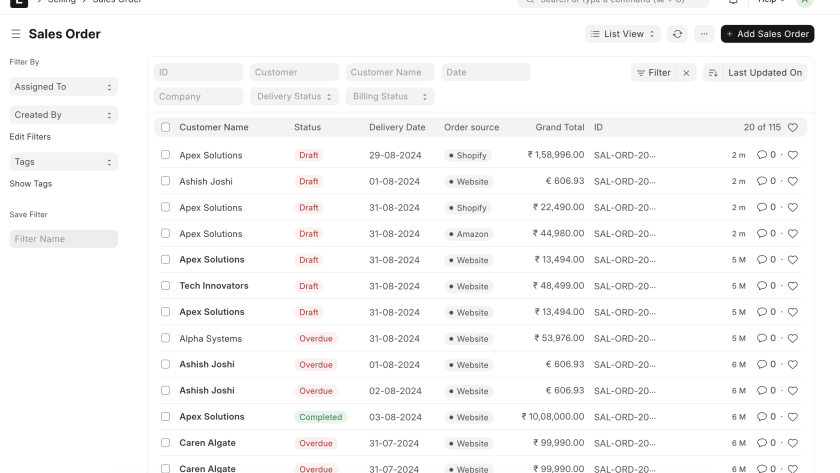Click the refresh list icon
The height and width of the screenshot is (473, 840).
point(677,34)
